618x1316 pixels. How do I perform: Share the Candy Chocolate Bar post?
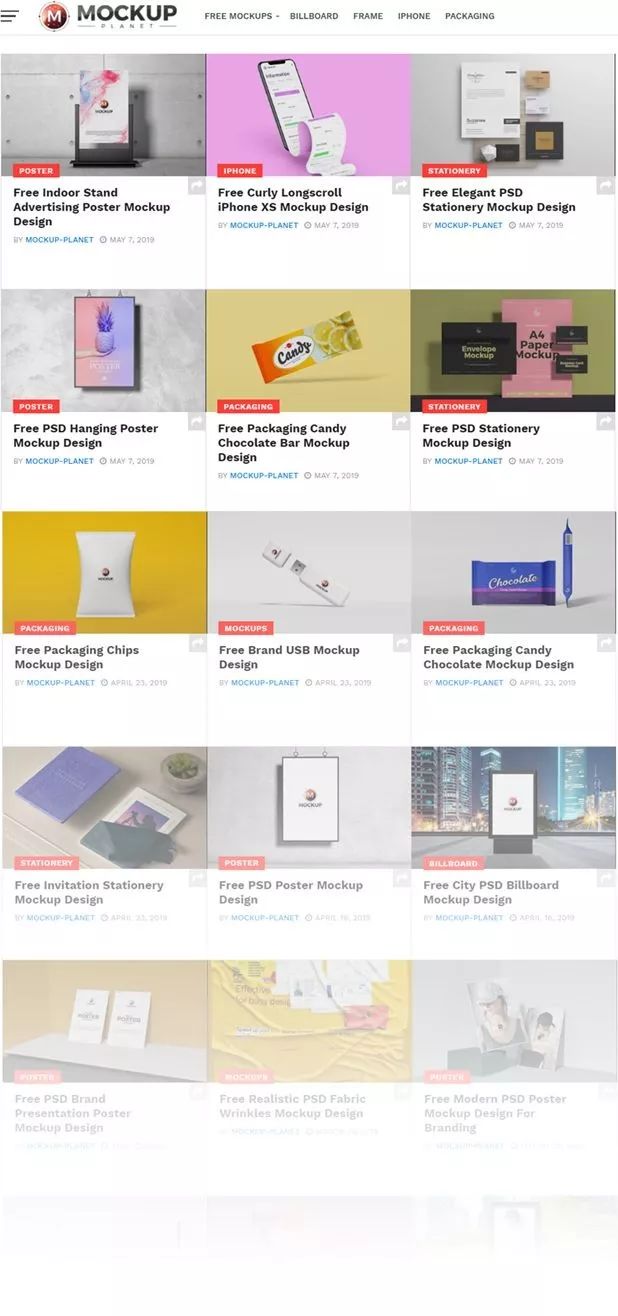pyautogui.click(x=401, y=422)
